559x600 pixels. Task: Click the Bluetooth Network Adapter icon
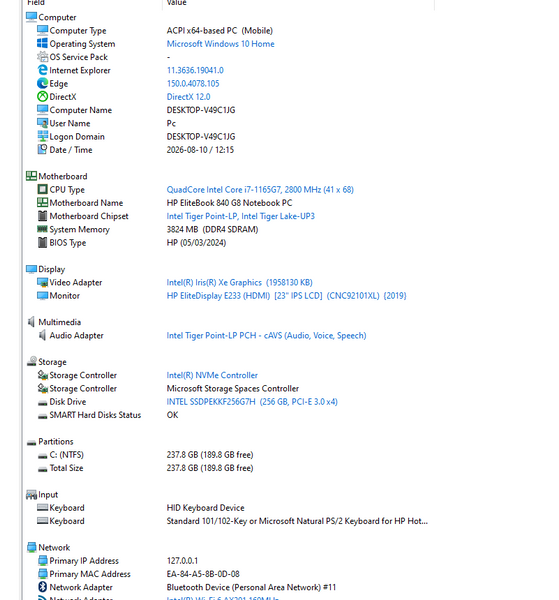pos(42,587)
